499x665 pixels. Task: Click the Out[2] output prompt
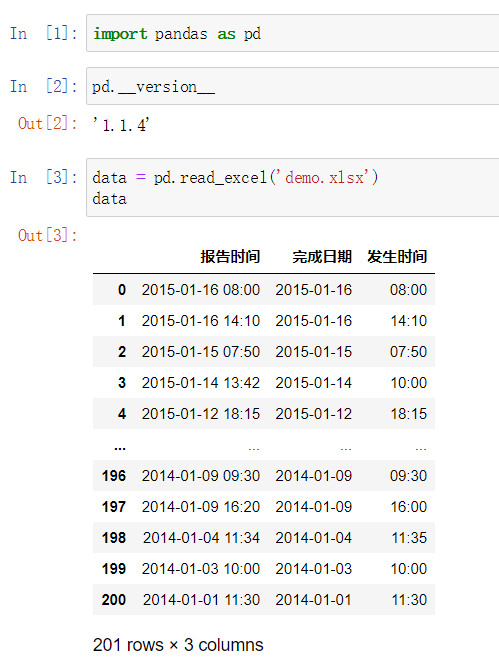coord(47,123)
